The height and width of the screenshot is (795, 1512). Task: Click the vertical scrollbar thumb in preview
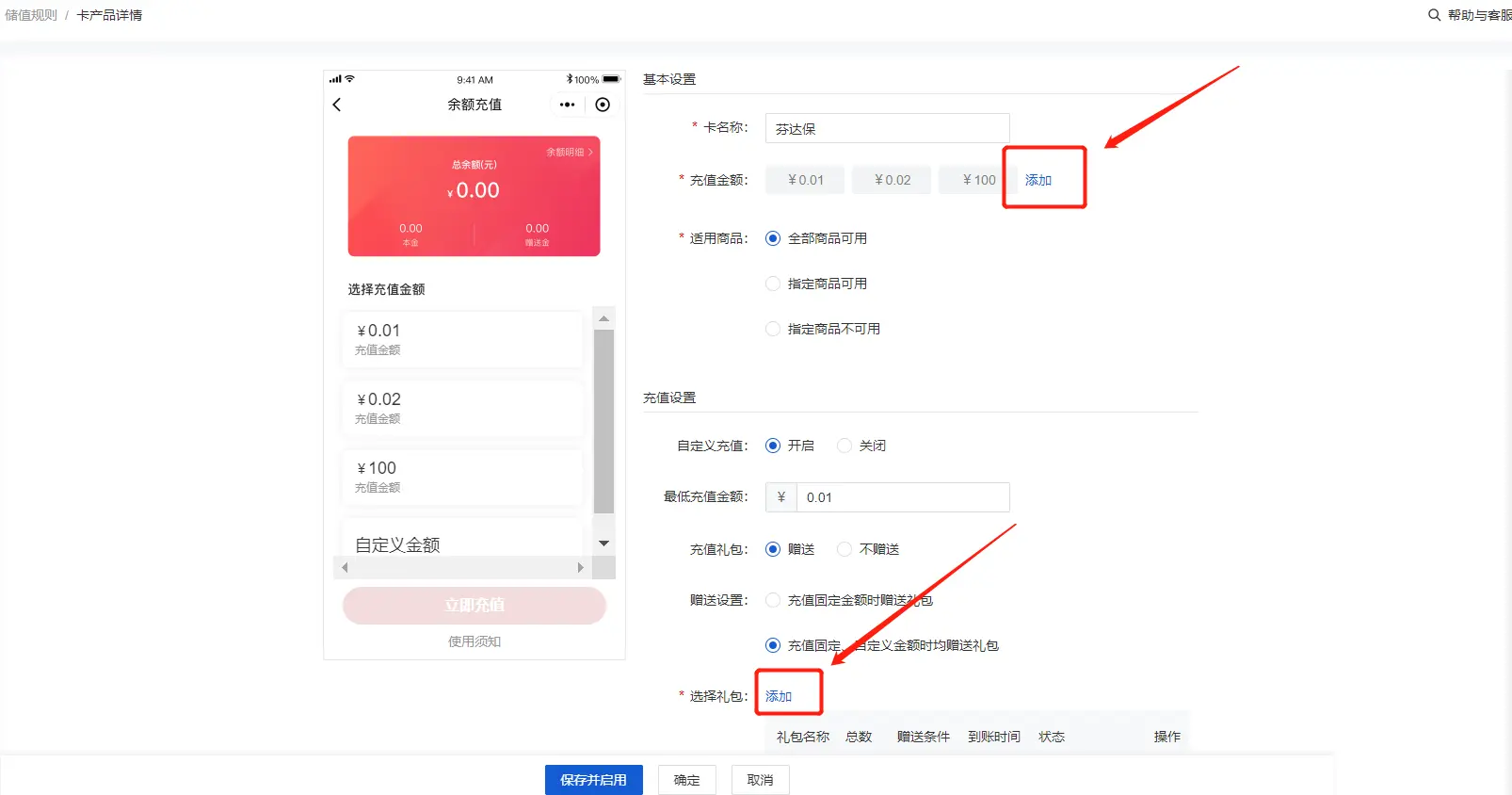point(603,419)
